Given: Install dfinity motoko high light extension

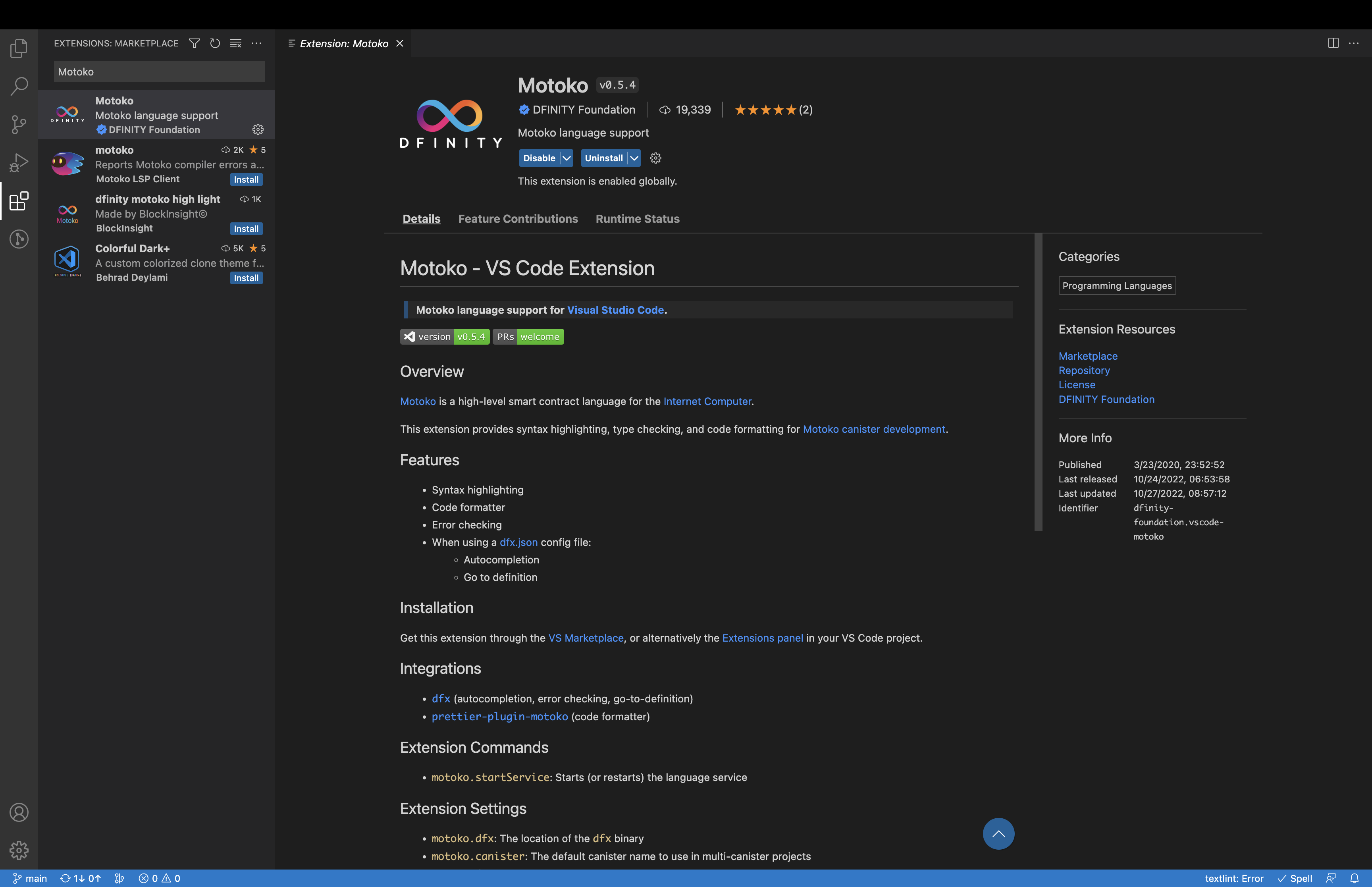Looking at the screenshot, I should (246, 229).
